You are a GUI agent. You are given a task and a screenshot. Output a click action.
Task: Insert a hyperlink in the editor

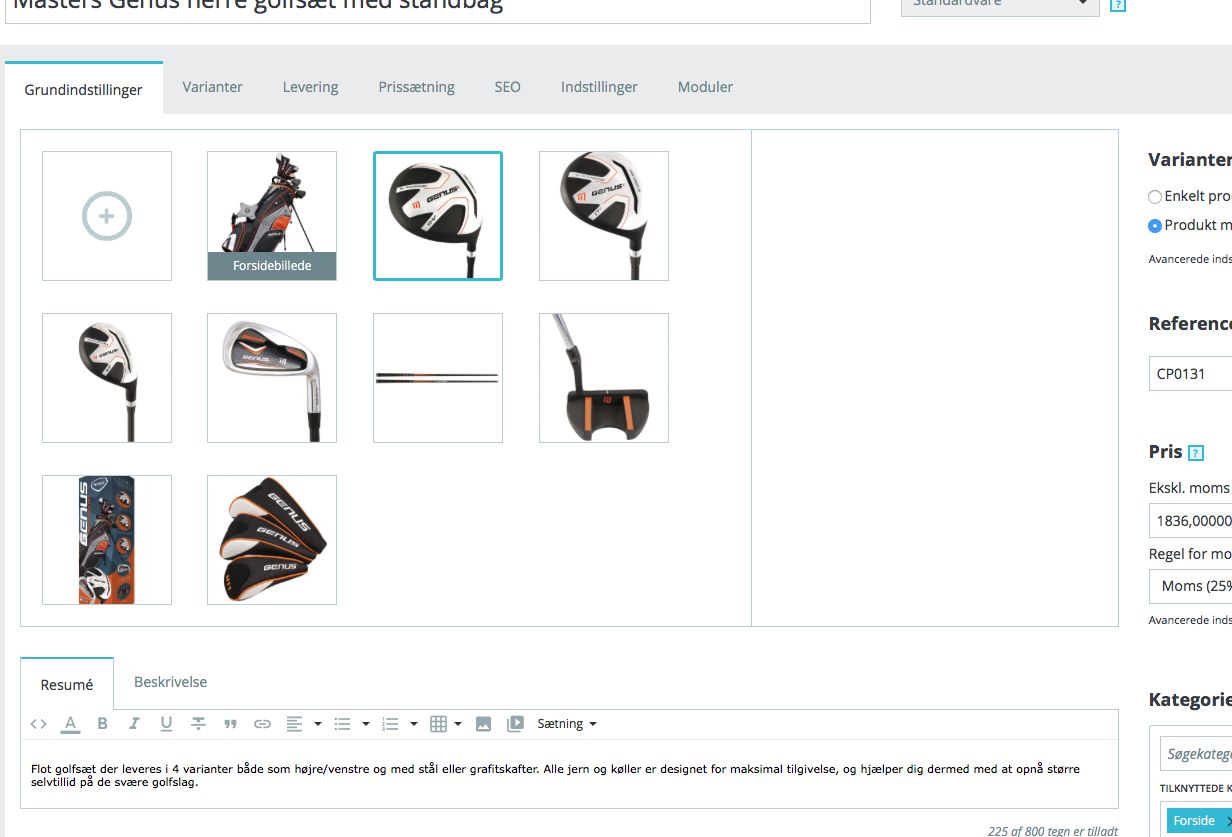click(262, 724)
